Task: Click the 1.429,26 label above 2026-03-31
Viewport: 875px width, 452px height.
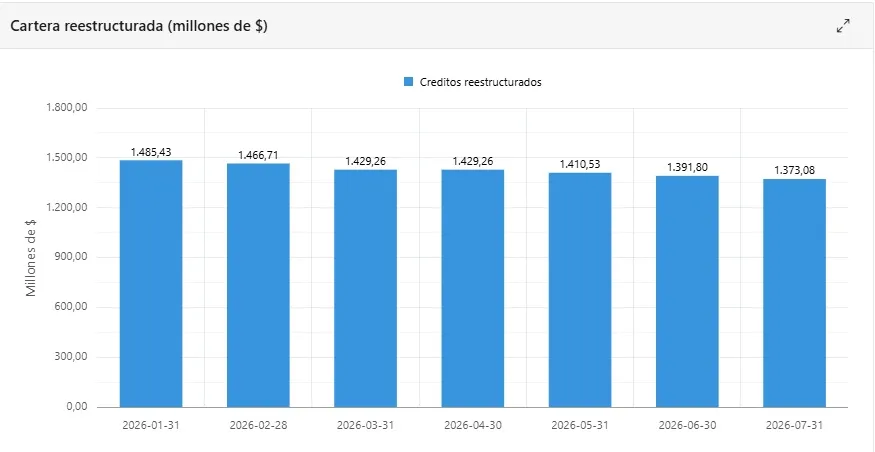Action: click(366, 161)
